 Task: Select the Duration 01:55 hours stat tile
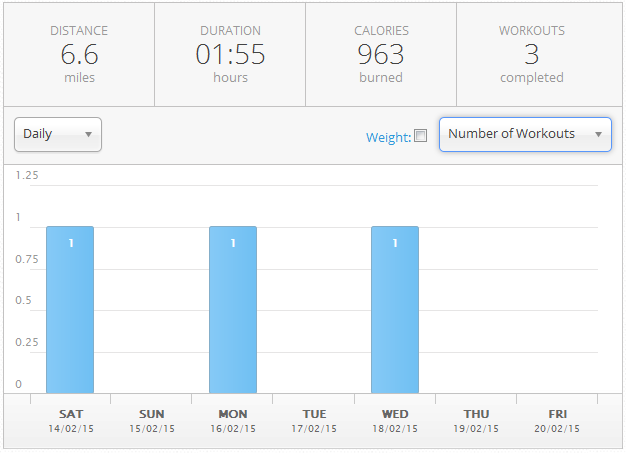click(x=230, y=54)
